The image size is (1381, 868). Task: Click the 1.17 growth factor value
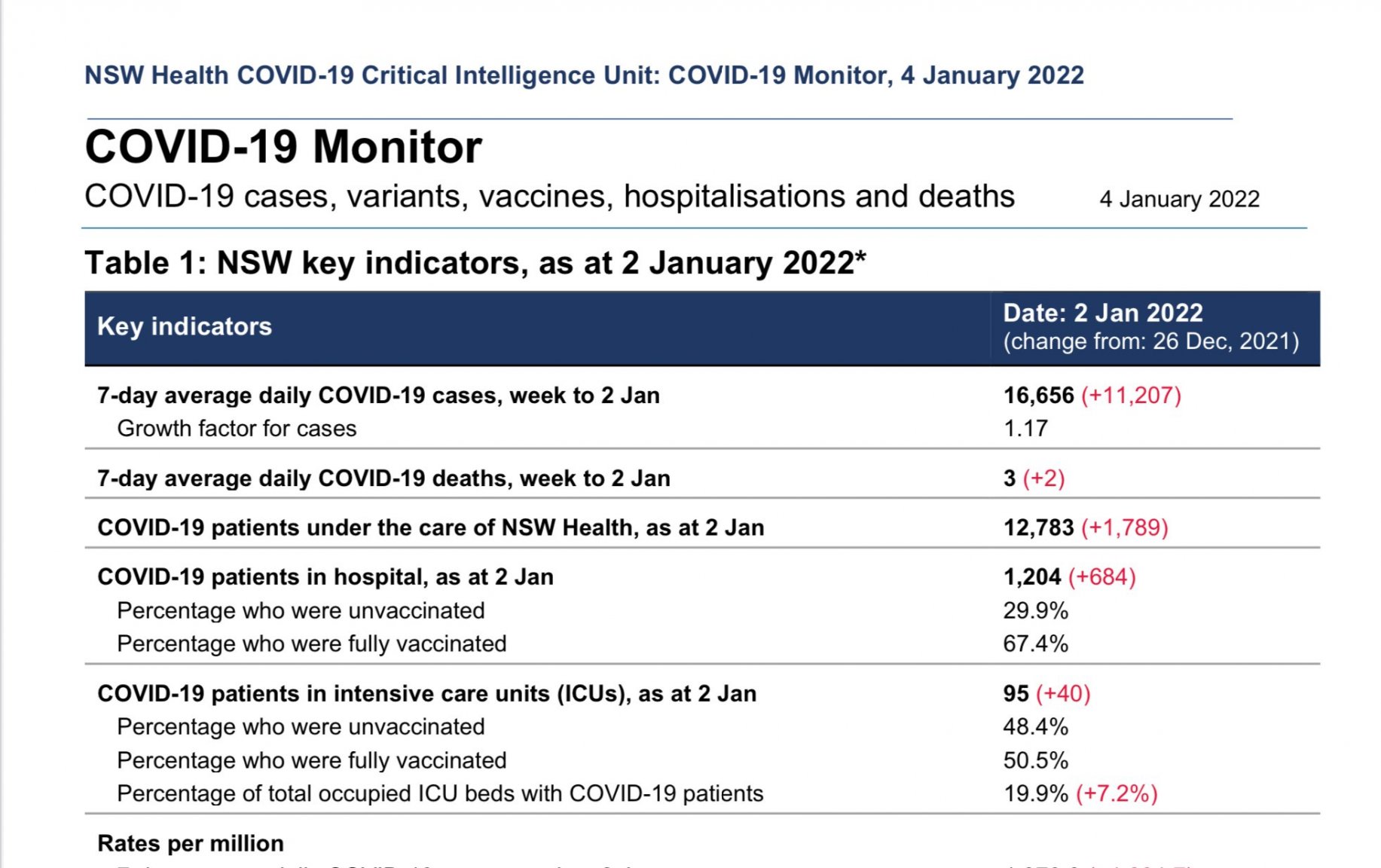[x=1025, y=429]
